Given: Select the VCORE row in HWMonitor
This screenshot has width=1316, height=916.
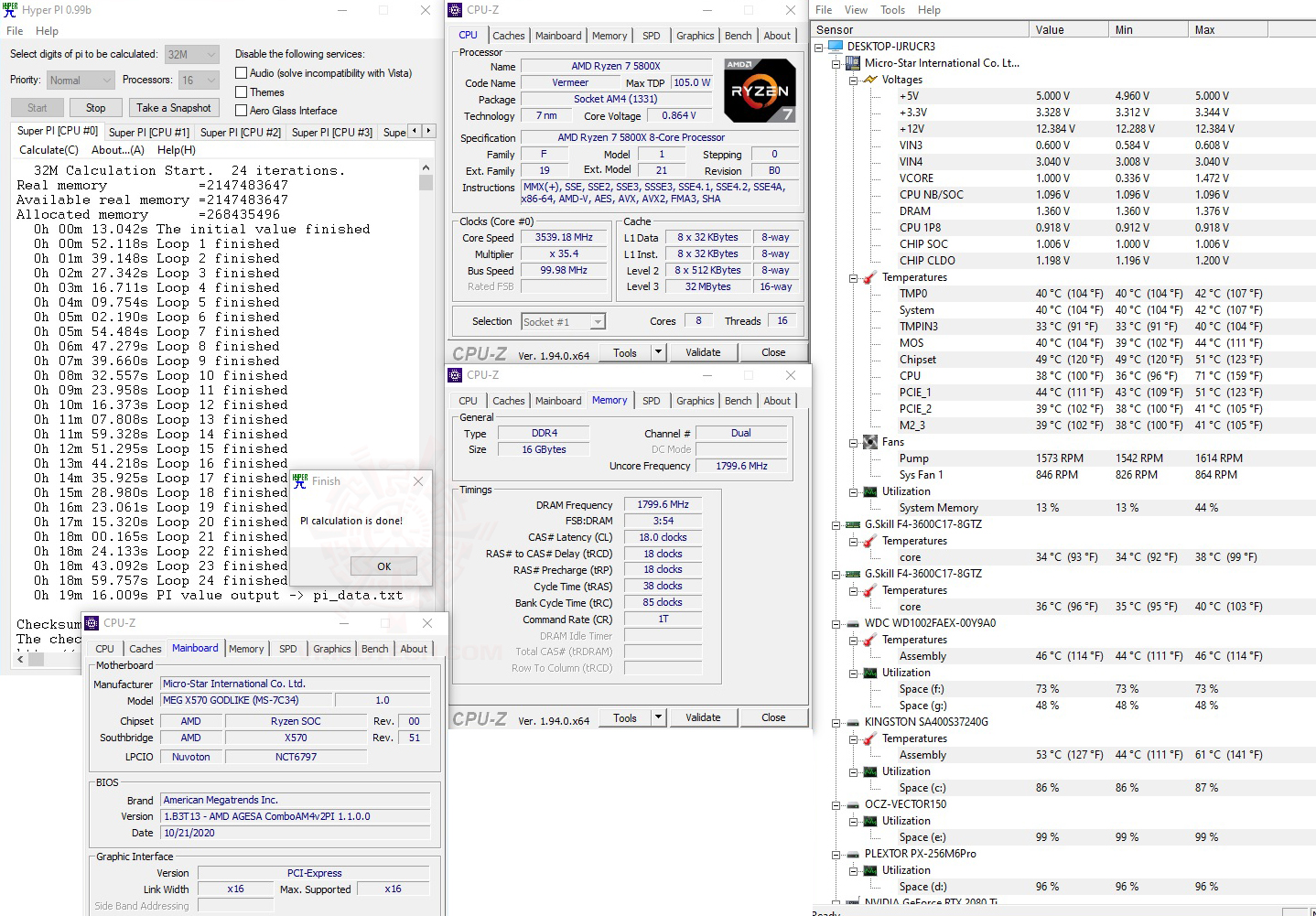Looking at the screenshot, I should click(x=1063, y=178).
